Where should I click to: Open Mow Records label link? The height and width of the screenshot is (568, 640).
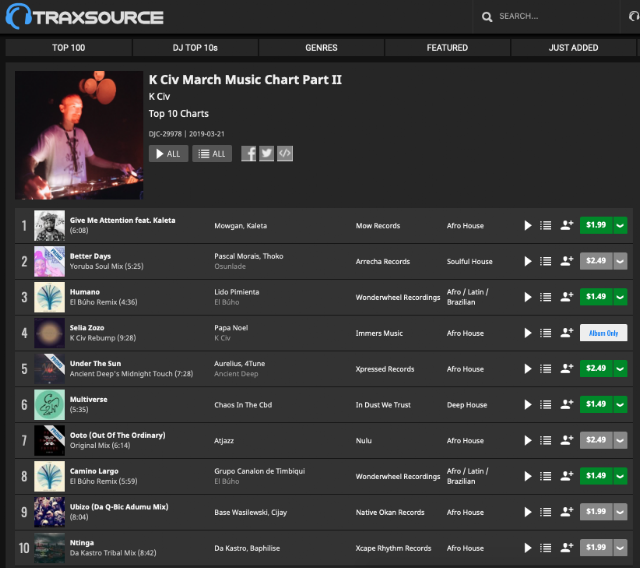click(378, 226)
